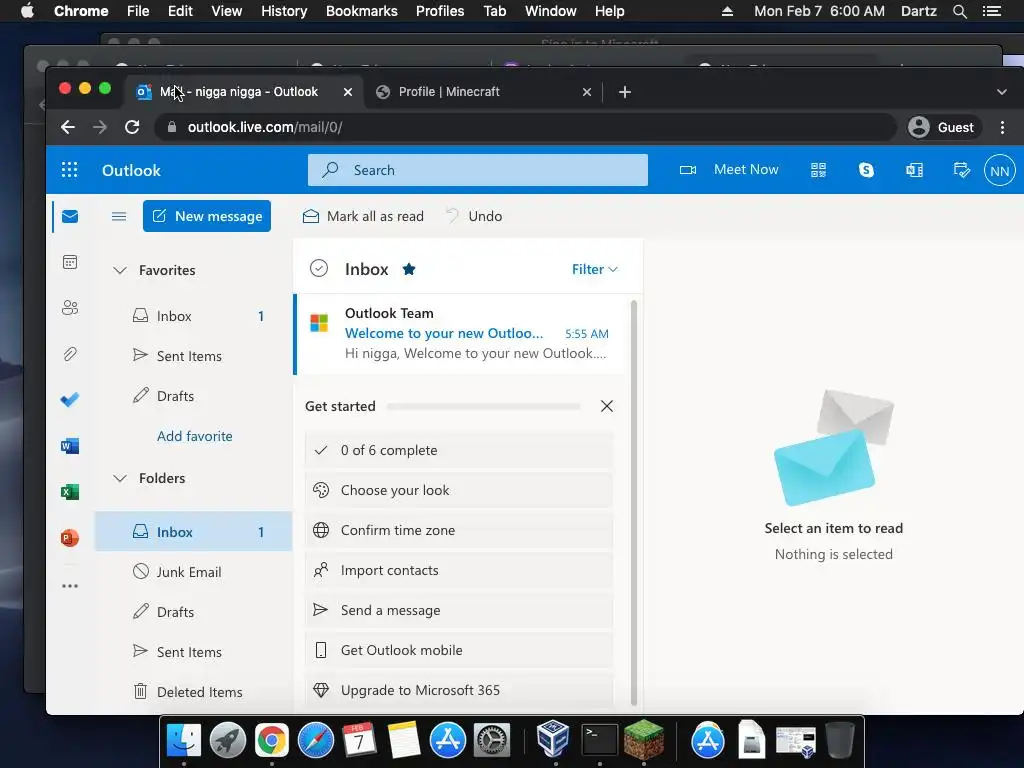
Task: Toggle Inbox favorite star
Action: point(409,269)
